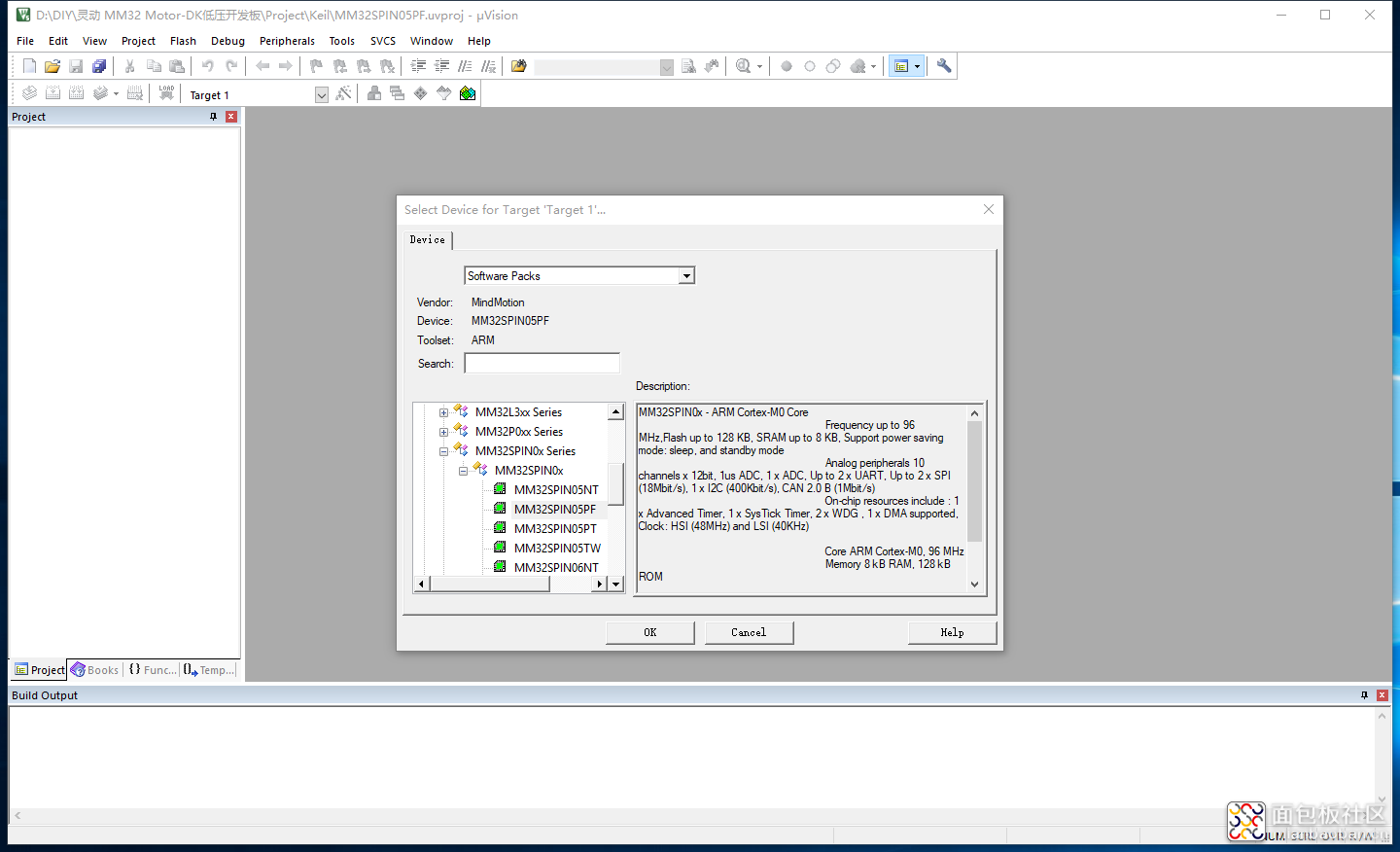This screenshot has width=1400, height=852.
Task: Click the Rebuild all target files icon
Action: click(76, 93)
